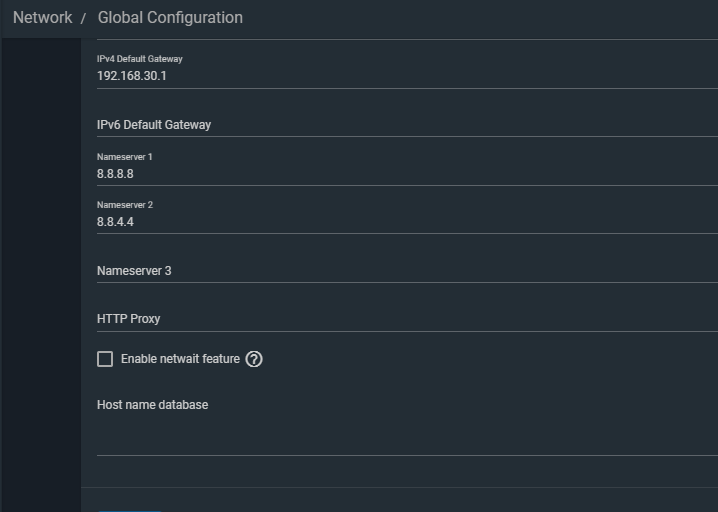Click the 192.168.30.1 gateway address text
Image resolution: width=718 pixels, height=512 pixels.
click(132, 76)
